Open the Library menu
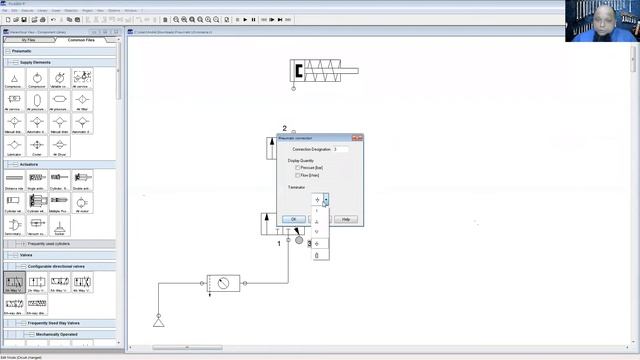640x360 pixels. [42, 10]
